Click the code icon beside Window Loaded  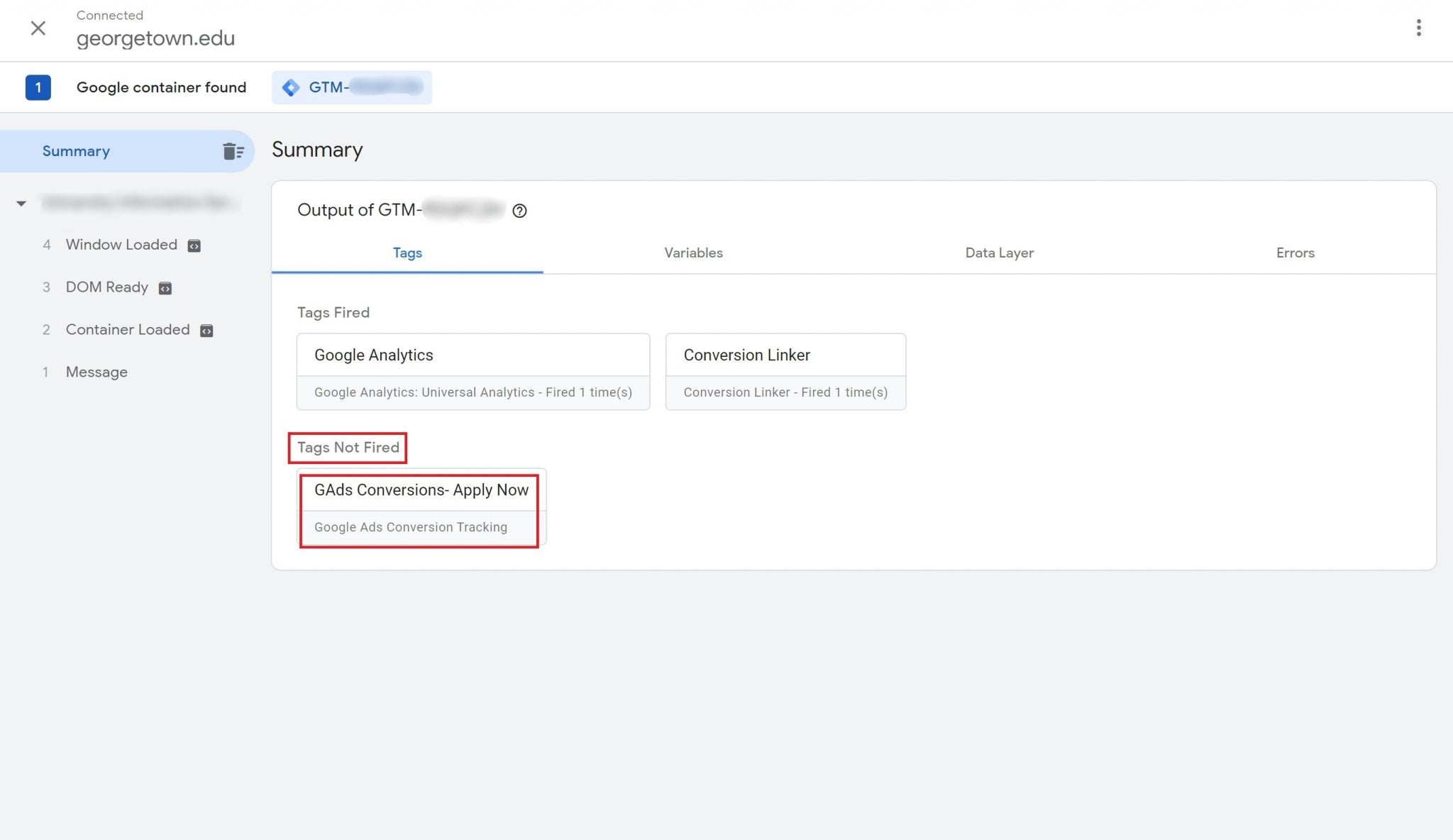pyautogui.click(x=193, y=245)
